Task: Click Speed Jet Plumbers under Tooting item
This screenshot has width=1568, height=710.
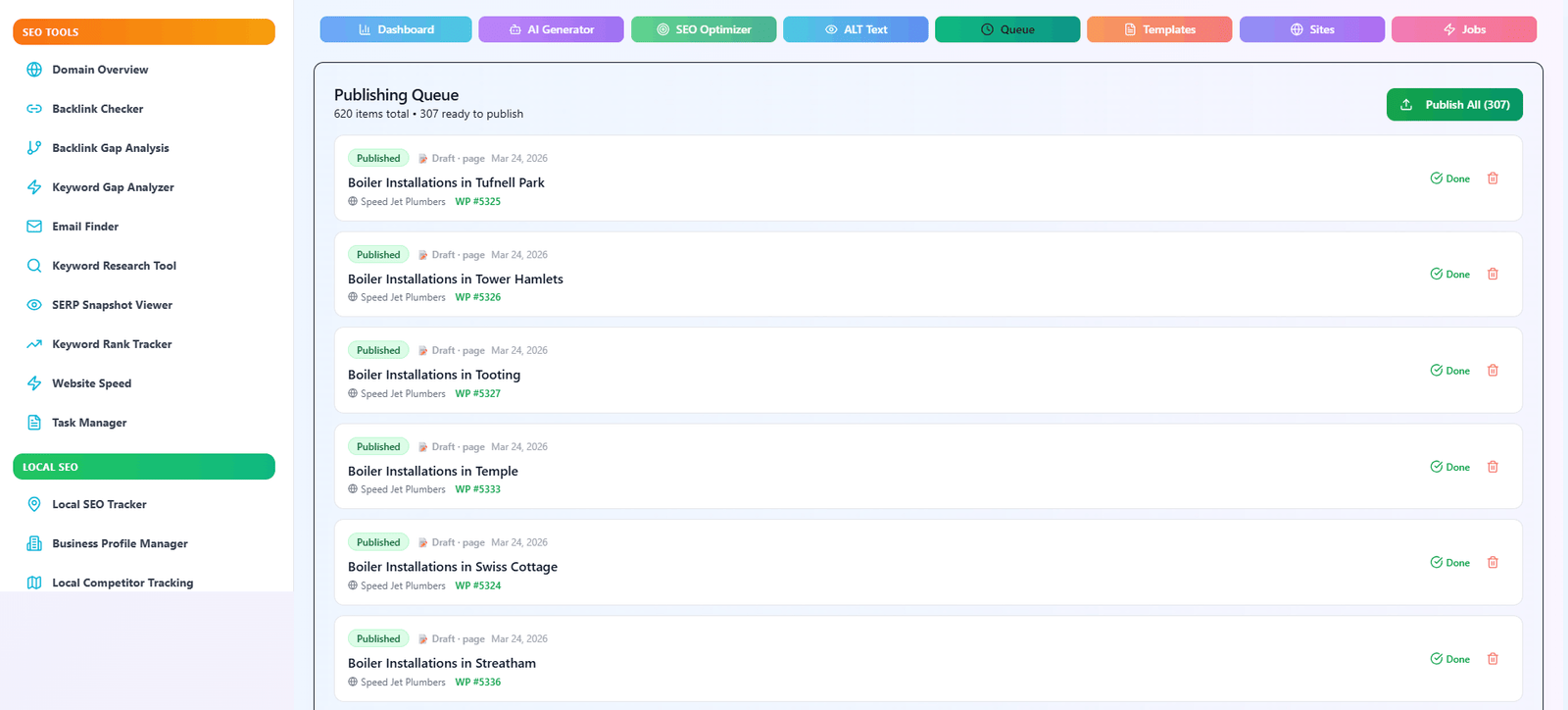Action: (403, 394)
